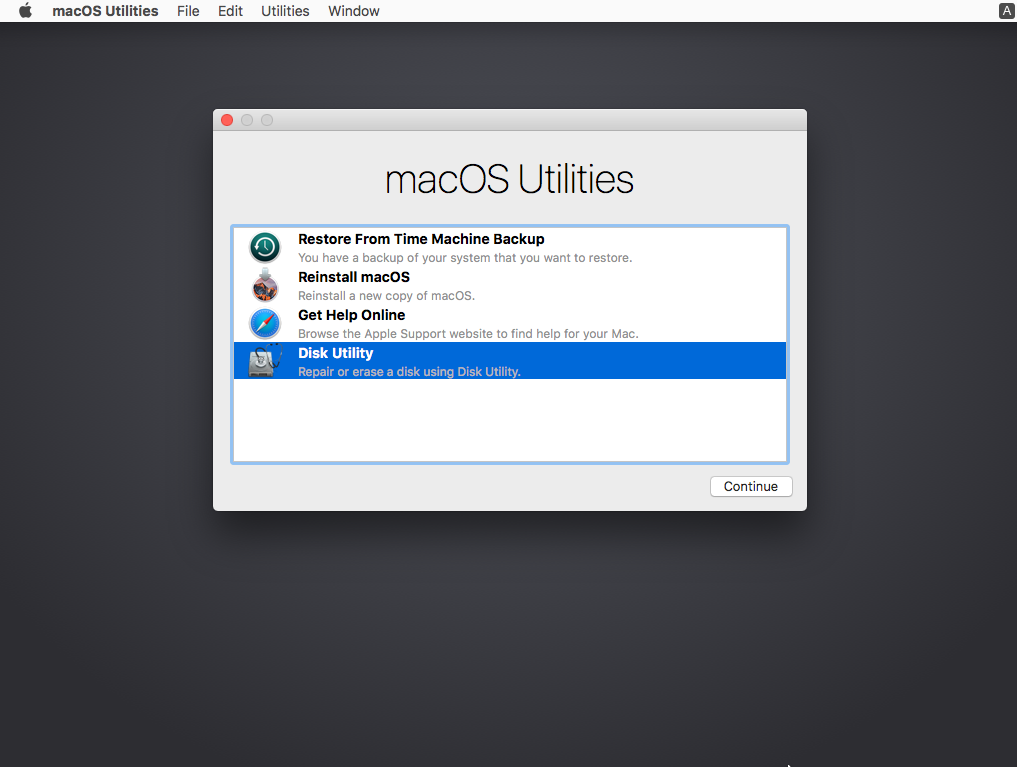
Task: Click the Time Machine backup icon
Action: pyautogui.click(x=265, y=247)
